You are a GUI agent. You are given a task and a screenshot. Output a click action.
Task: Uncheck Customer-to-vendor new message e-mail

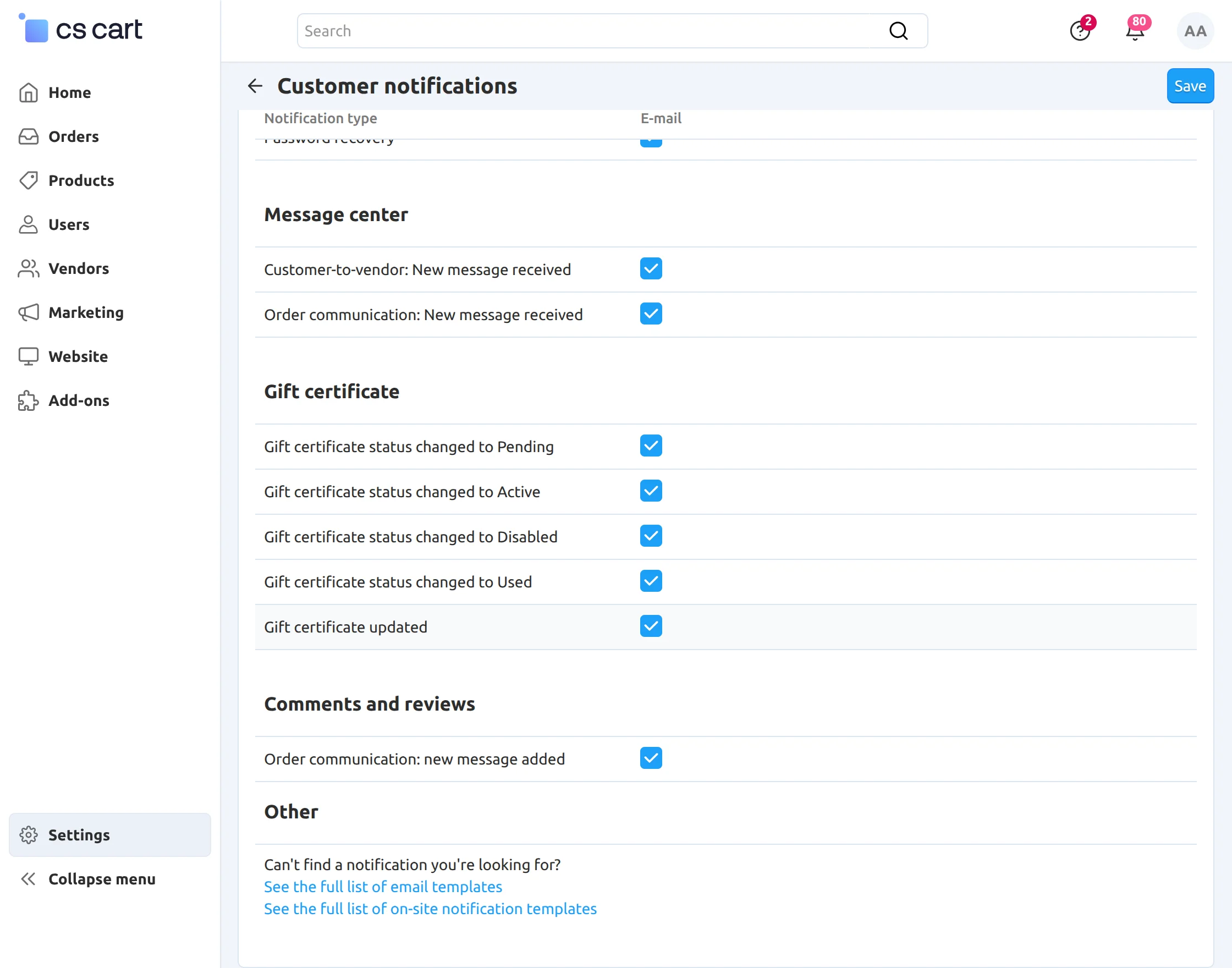pyautogui.click(x=651, y=268)
